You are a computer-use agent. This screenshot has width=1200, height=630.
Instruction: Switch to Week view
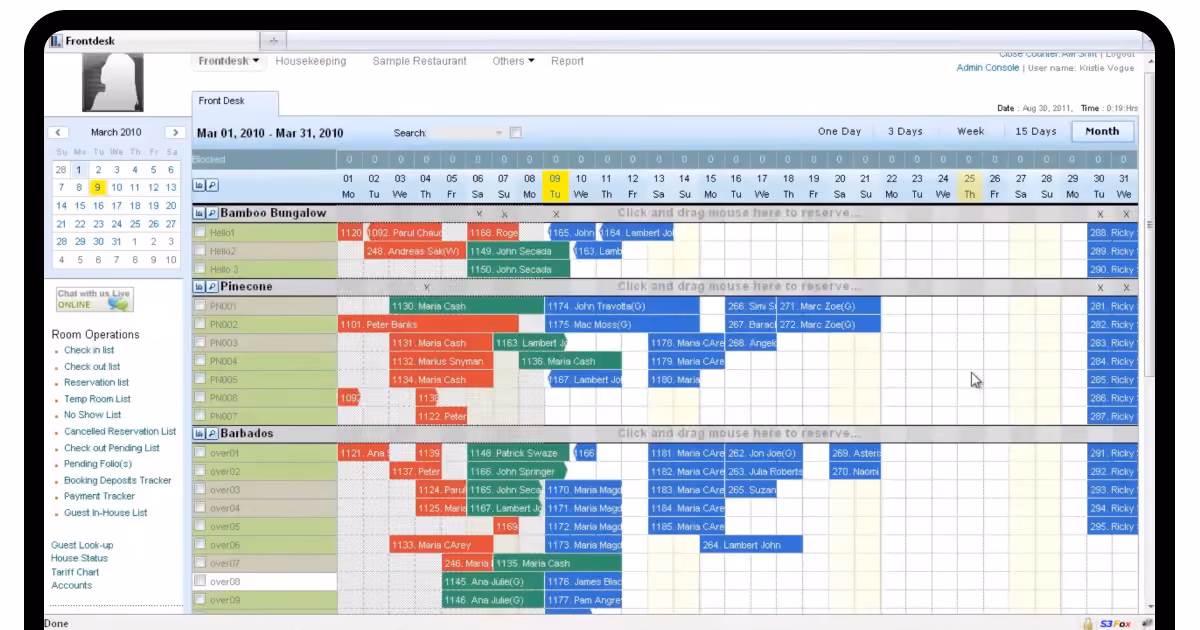(x=970, y=131)
